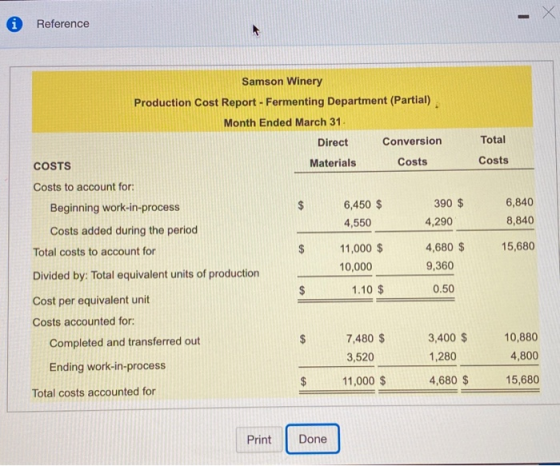The height and width of the screenshot is (466, 560).
Task: Click the 7,480 transferred out value
Action: [360, 339]
